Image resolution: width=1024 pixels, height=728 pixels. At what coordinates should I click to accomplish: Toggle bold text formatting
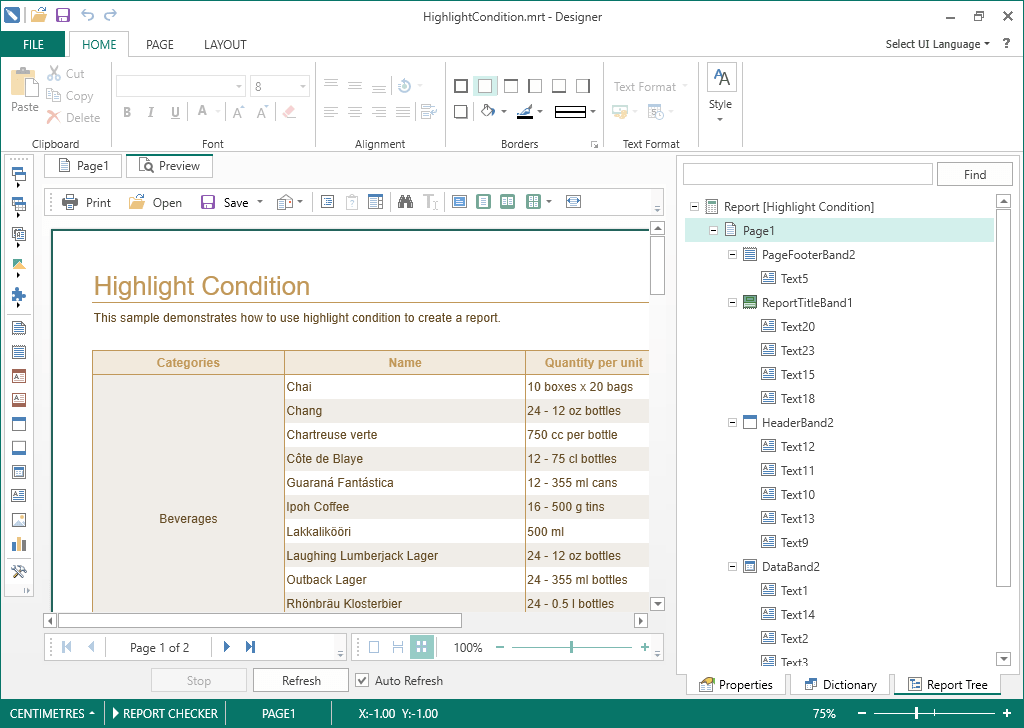pos(127,112)
